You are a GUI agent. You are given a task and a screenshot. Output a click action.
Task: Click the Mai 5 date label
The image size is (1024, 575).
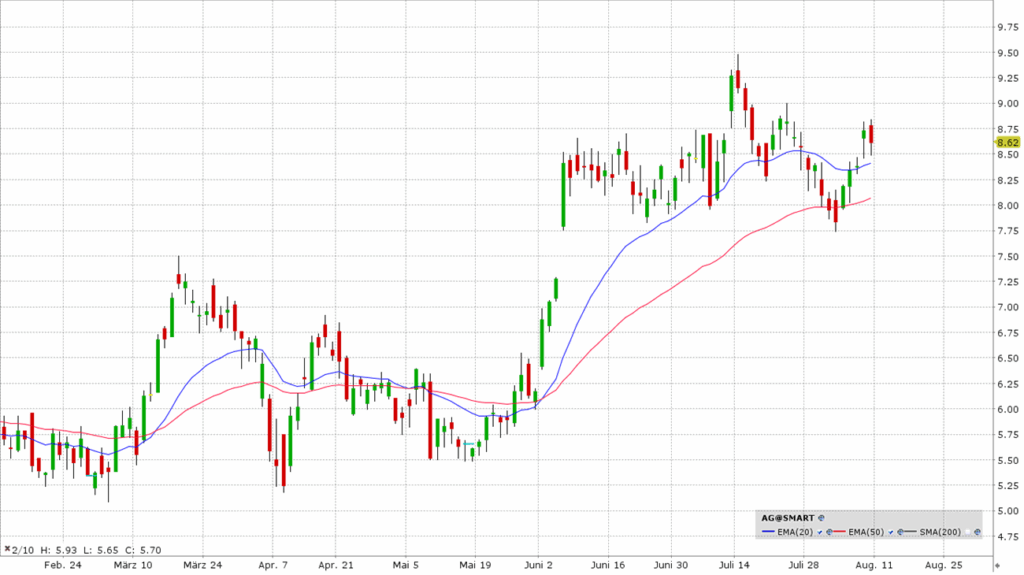click(406, 565)
